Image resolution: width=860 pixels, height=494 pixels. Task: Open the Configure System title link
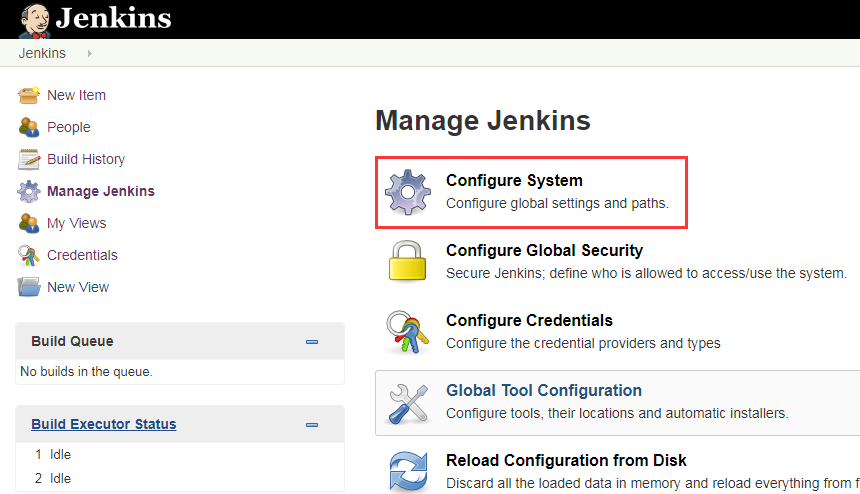pyautogui.click(x=514, y=180)
